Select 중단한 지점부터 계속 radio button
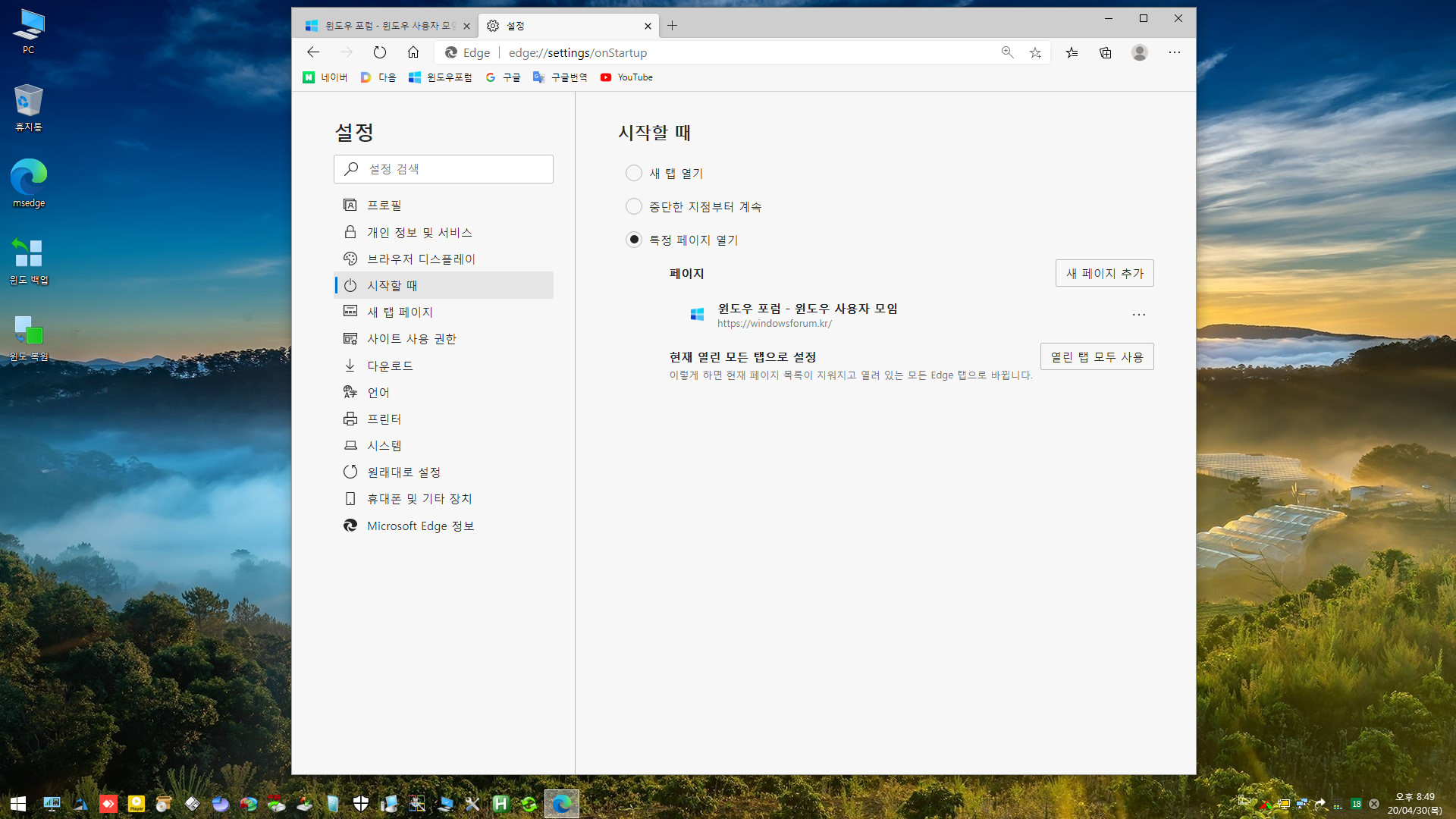 click(x=634, y=206)
